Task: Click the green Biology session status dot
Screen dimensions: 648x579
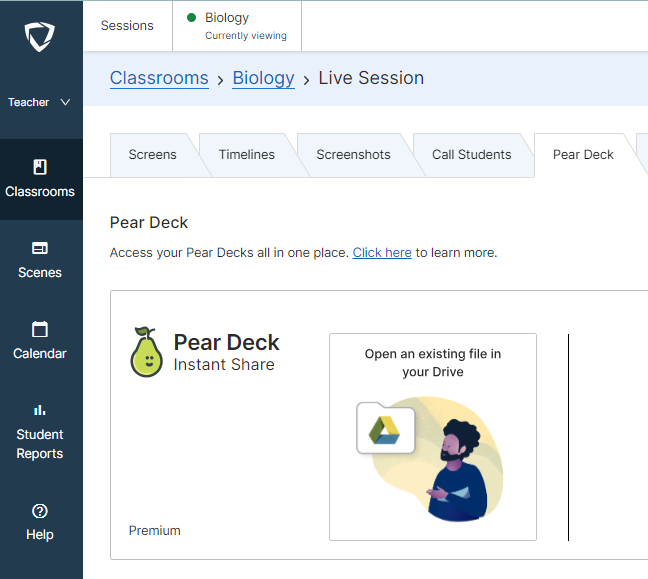Action: click(191, 17)
